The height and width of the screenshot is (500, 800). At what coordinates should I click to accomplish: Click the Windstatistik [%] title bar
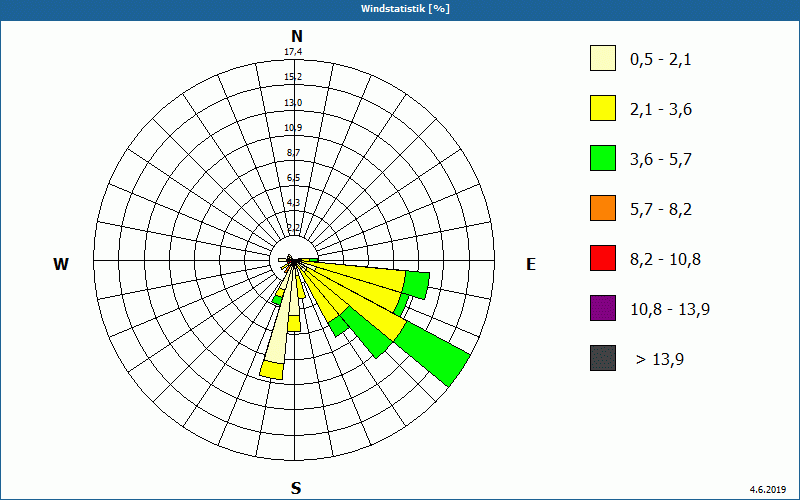click(x=400, y=9)
